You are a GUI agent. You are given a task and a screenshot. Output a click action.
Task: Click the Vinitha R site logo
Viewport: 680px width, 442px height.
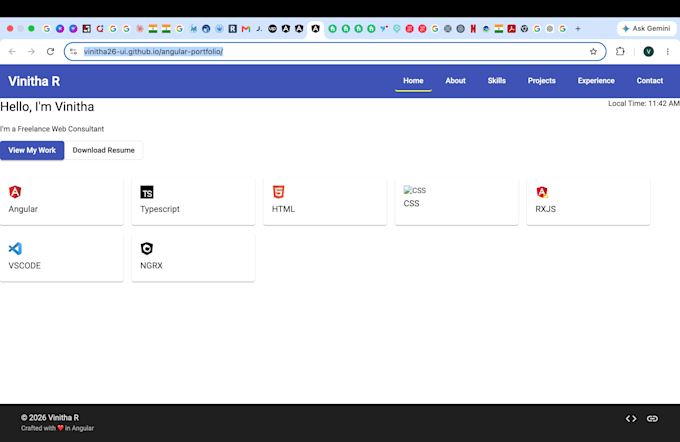[x=34, y=81]
